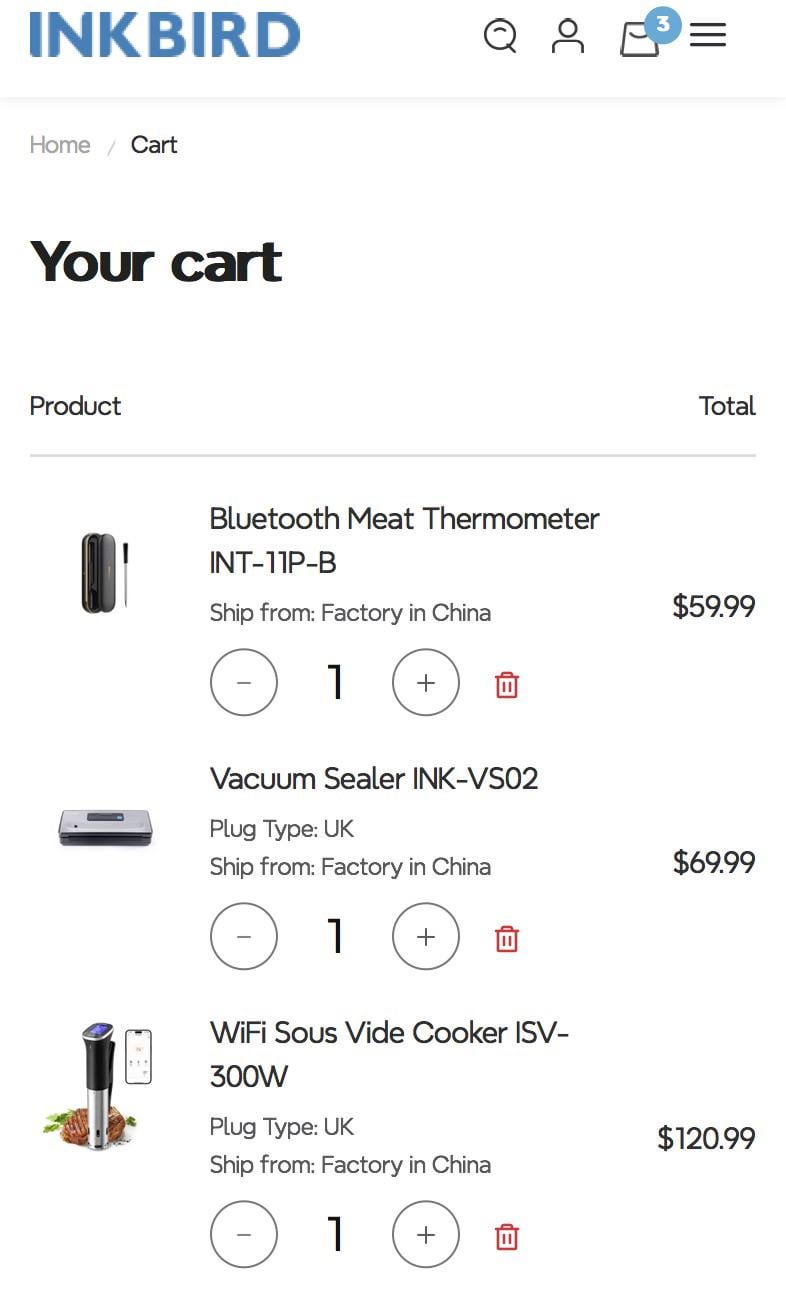Increase Vacuum Sealer quantity

click(x=426, y=937)
